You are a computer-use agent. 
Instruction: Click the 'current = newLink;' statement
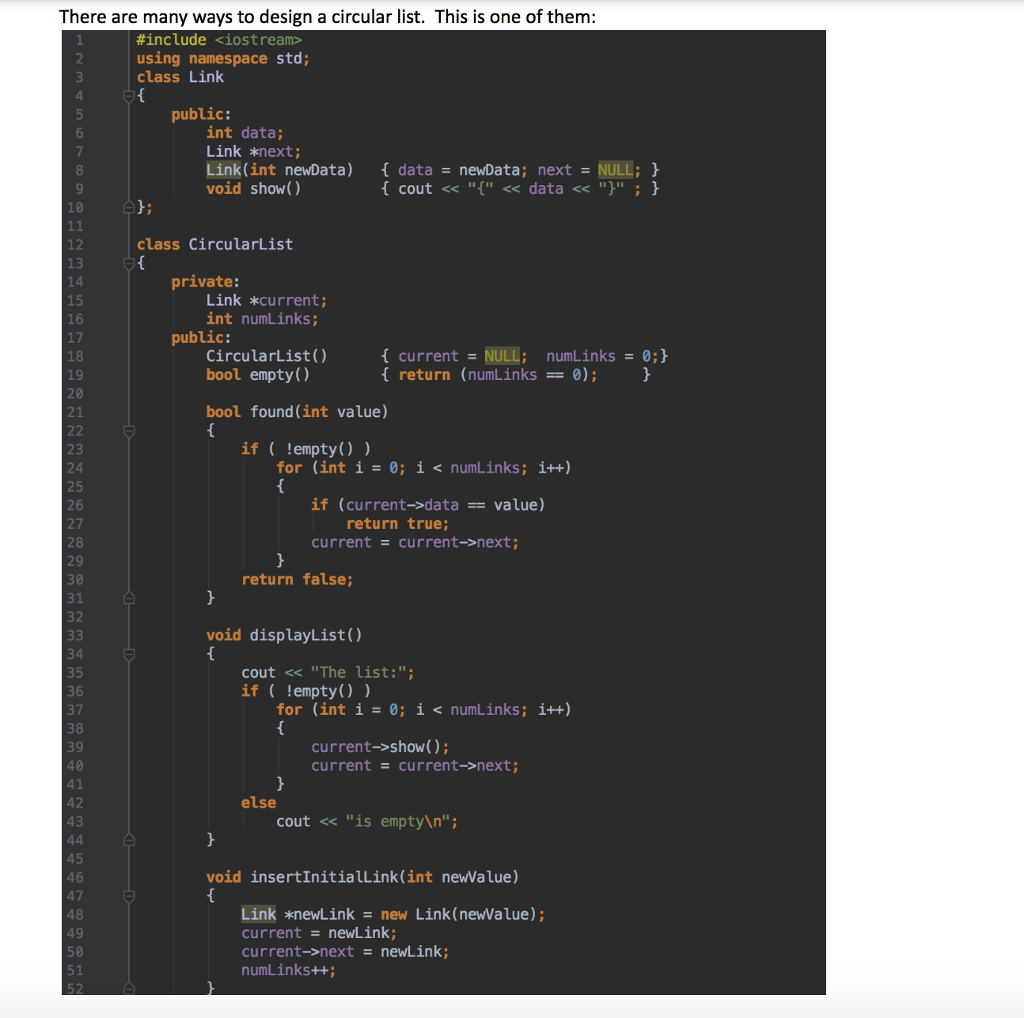(319, 933)
